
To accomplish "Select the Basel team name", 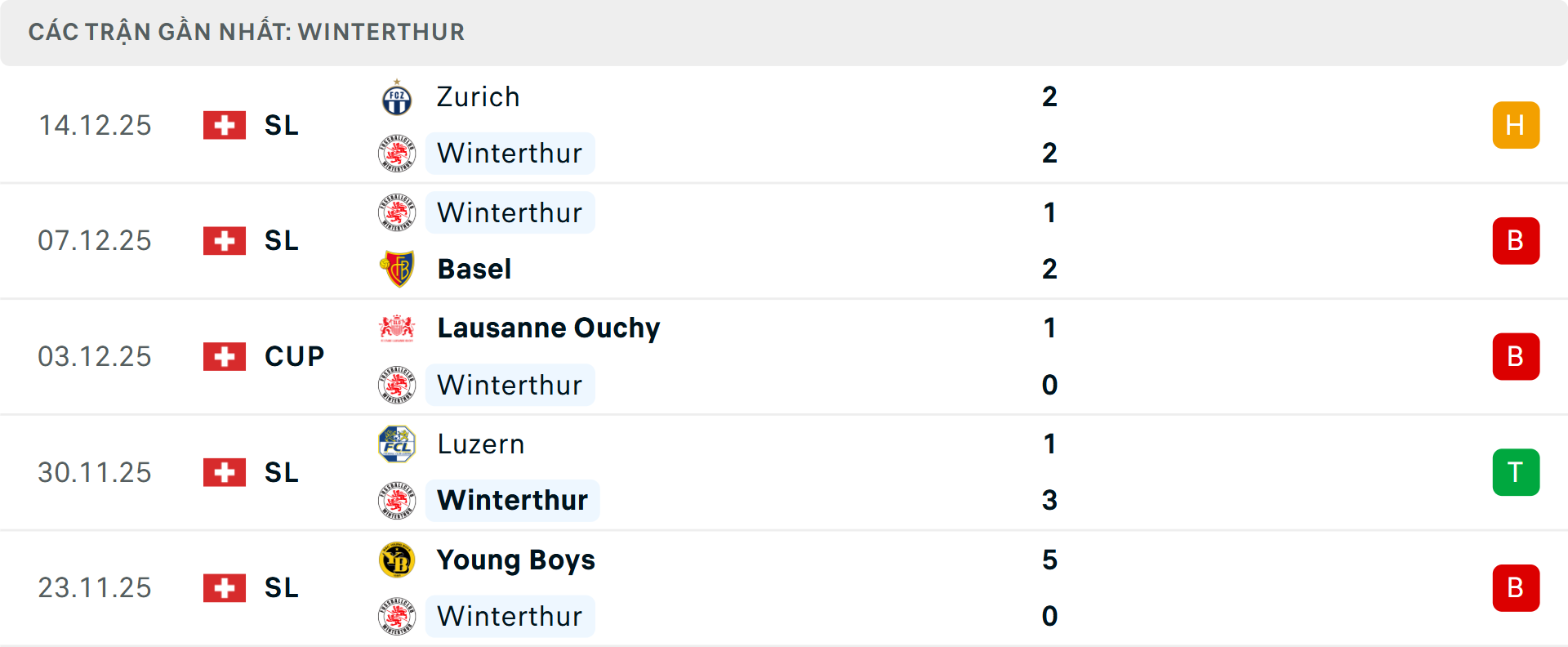I will pos(474,269).
